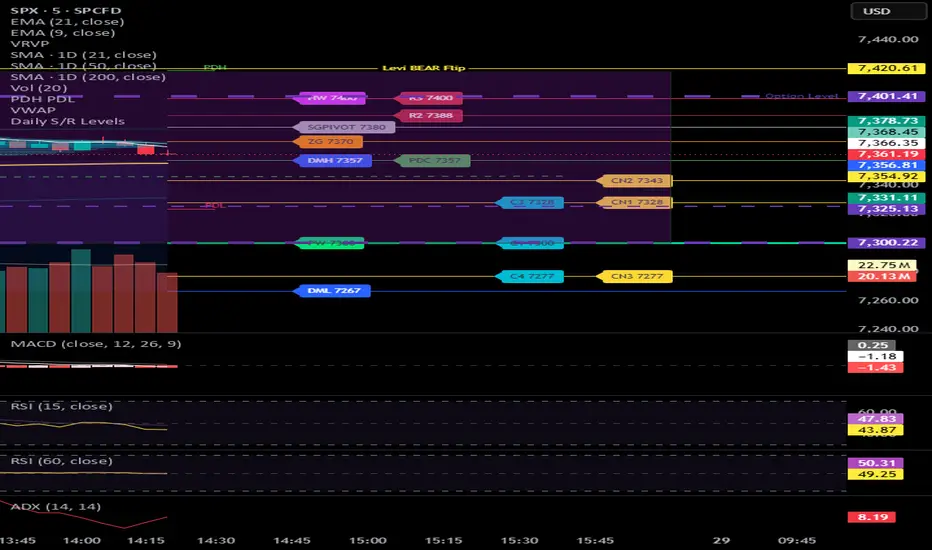Select the 43.87 RSI value label
The image size is (932, 550).
876,430
